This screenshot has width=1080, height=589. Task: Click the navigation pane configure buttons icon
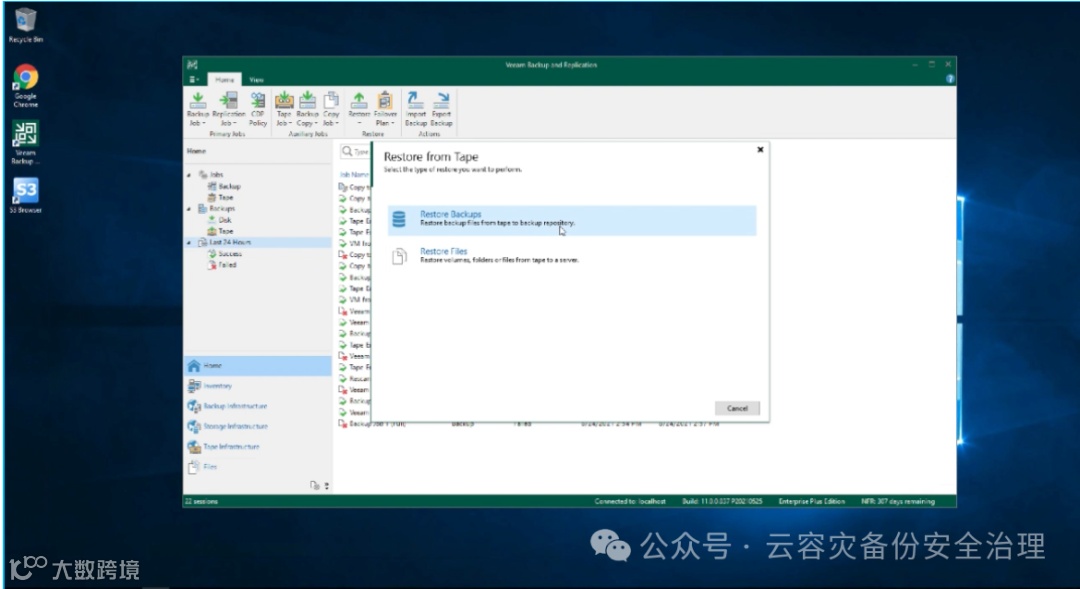(x=315, y=486)
